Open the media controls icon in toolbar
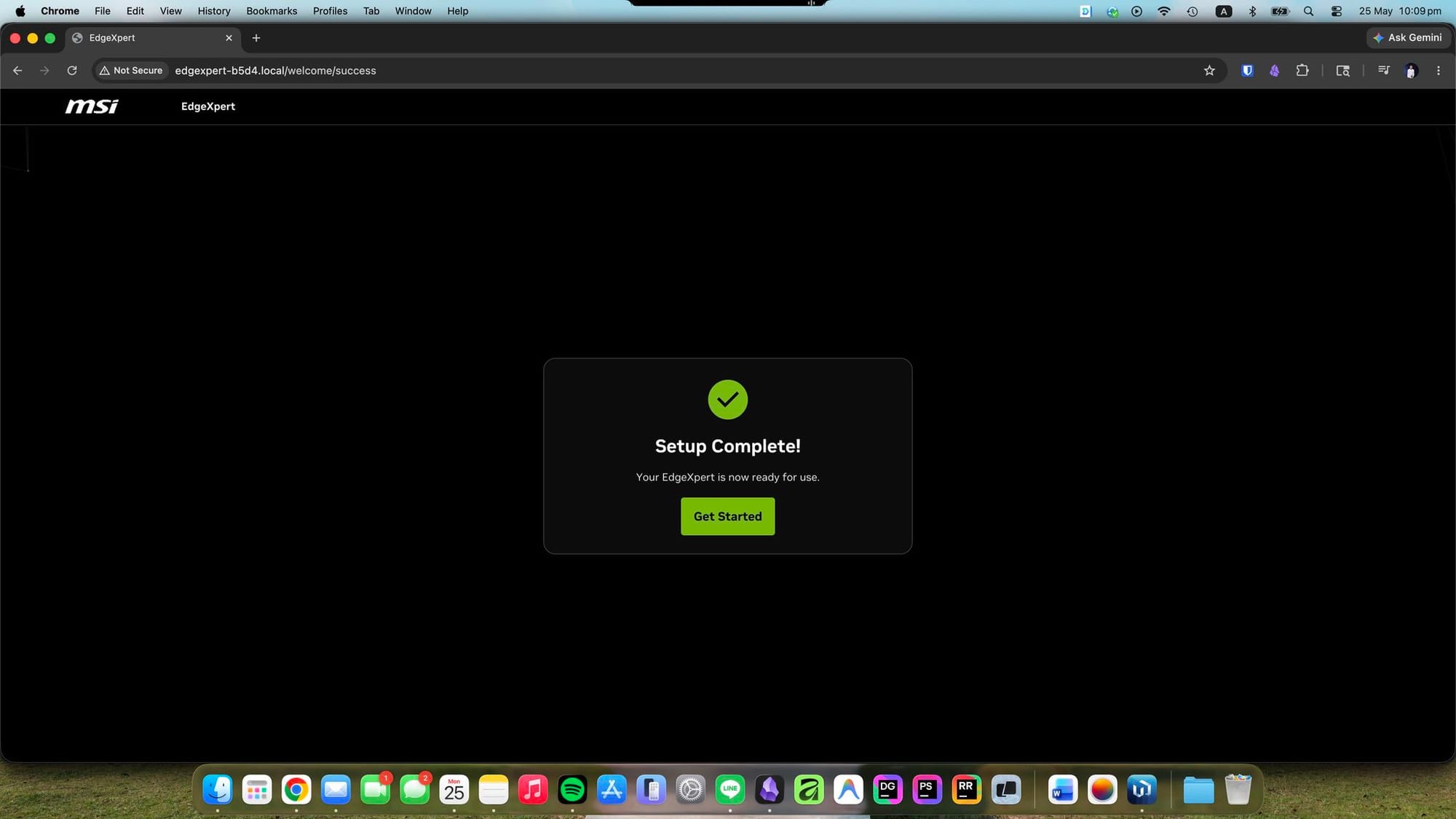Viewport: 1456px width, 819px height. (1383, 71)
